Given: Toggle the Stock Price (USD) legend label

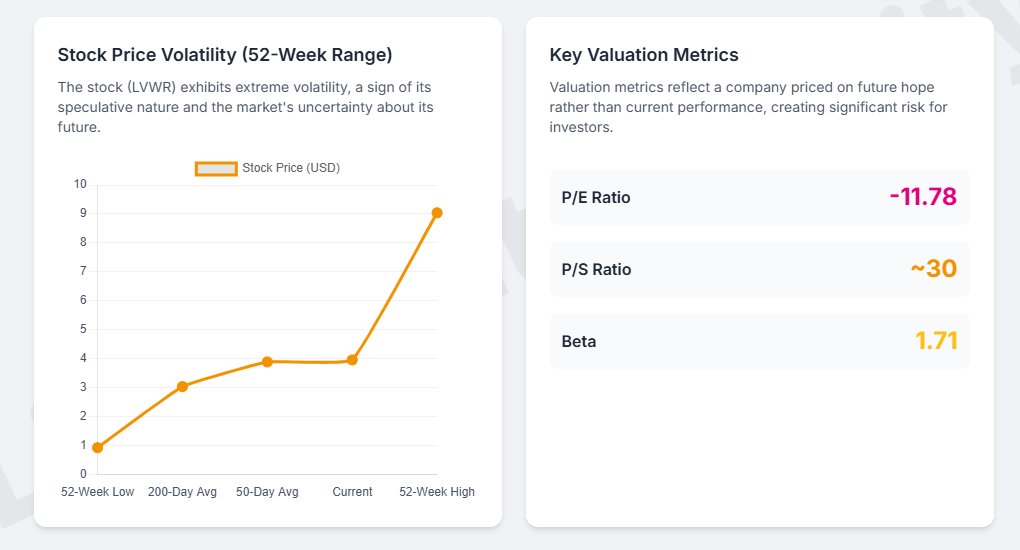Looking at the screenshot, I should point(291,168).
